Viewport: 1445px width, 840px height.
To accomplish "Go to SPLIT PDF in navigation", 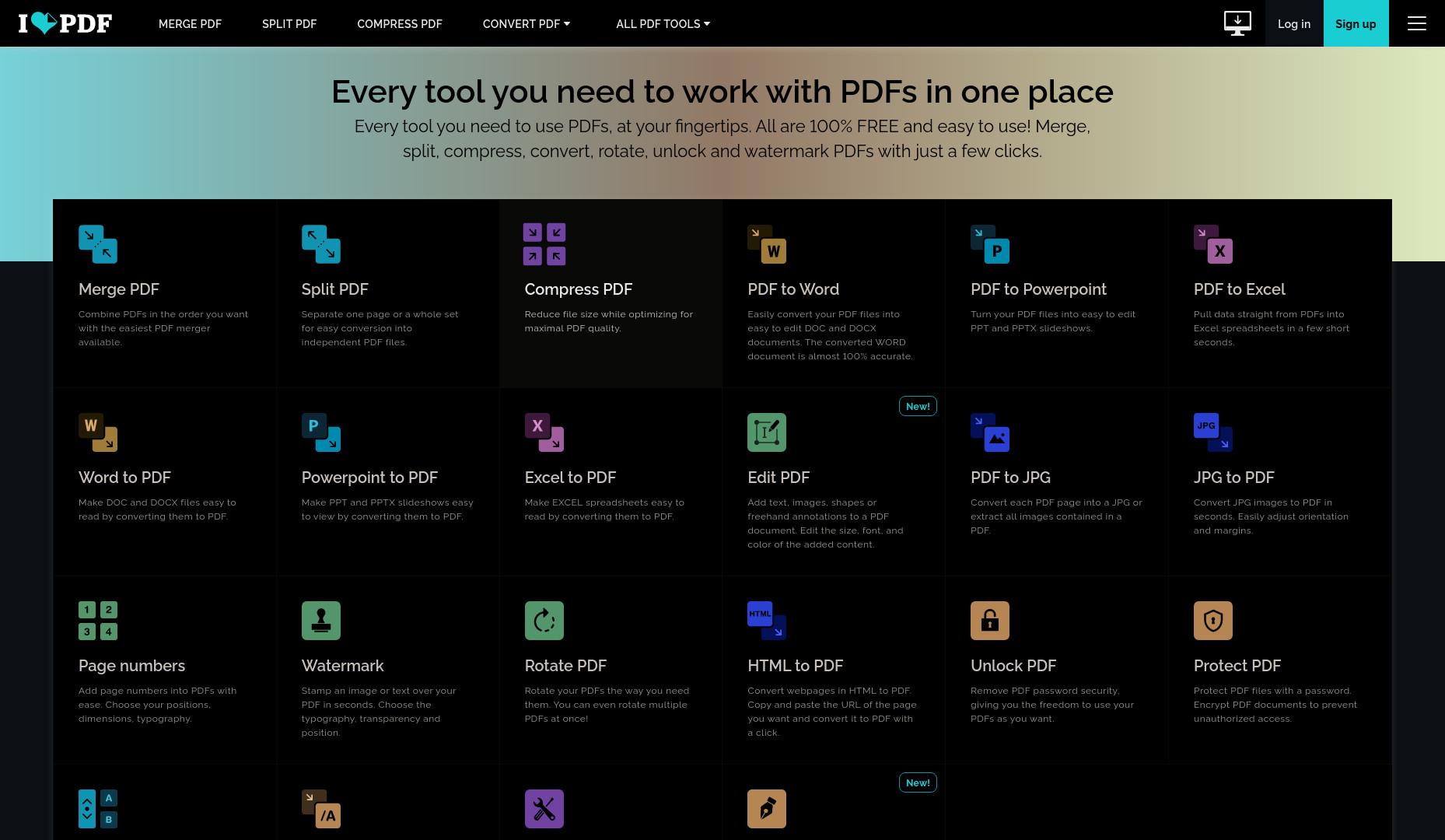I will [x=289, y=24].
